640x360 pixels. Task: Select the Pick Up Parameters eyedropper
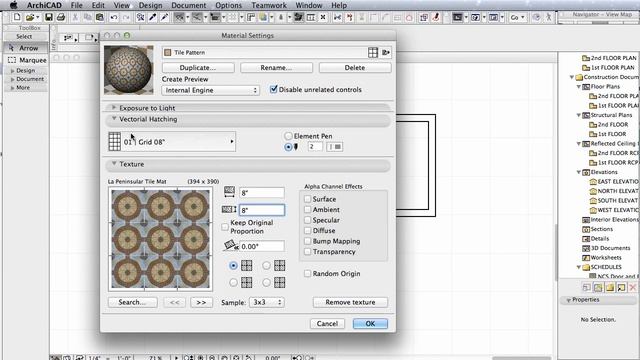point(153,17)
